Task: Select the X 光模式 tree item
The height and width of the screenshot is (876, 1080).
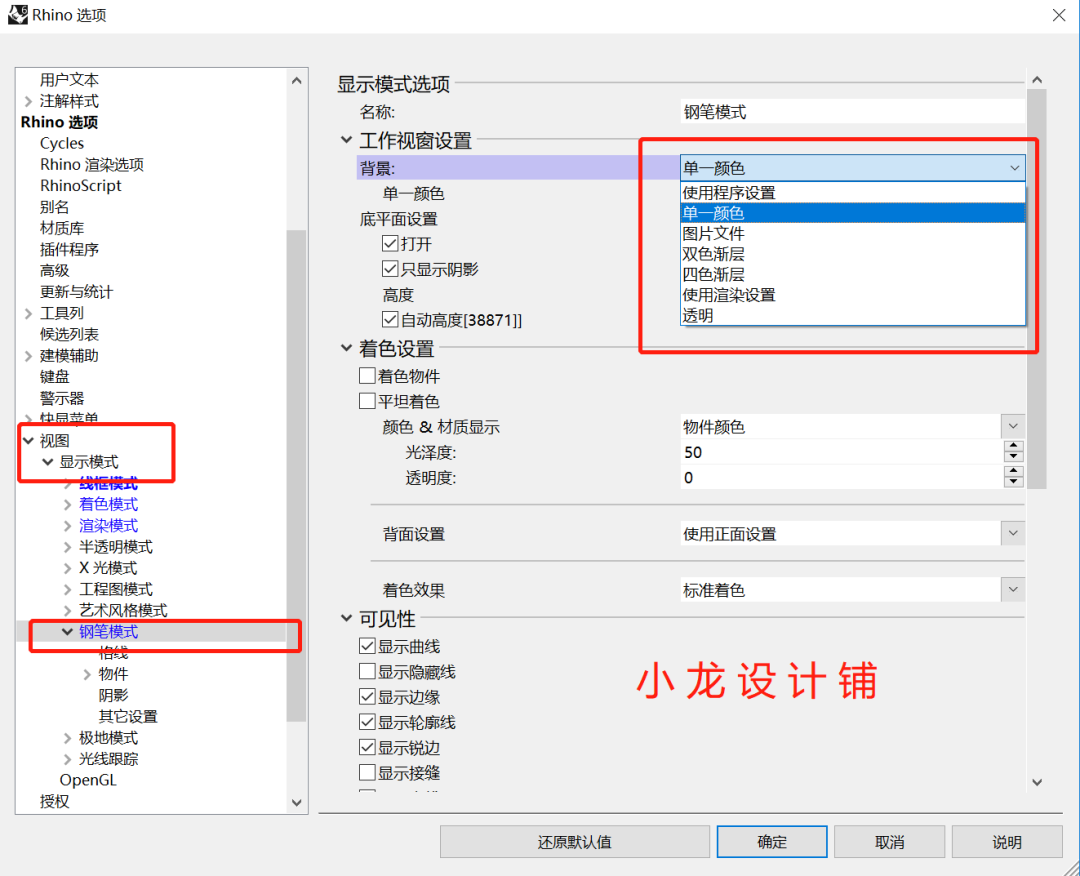Action: tap(108, 568)
